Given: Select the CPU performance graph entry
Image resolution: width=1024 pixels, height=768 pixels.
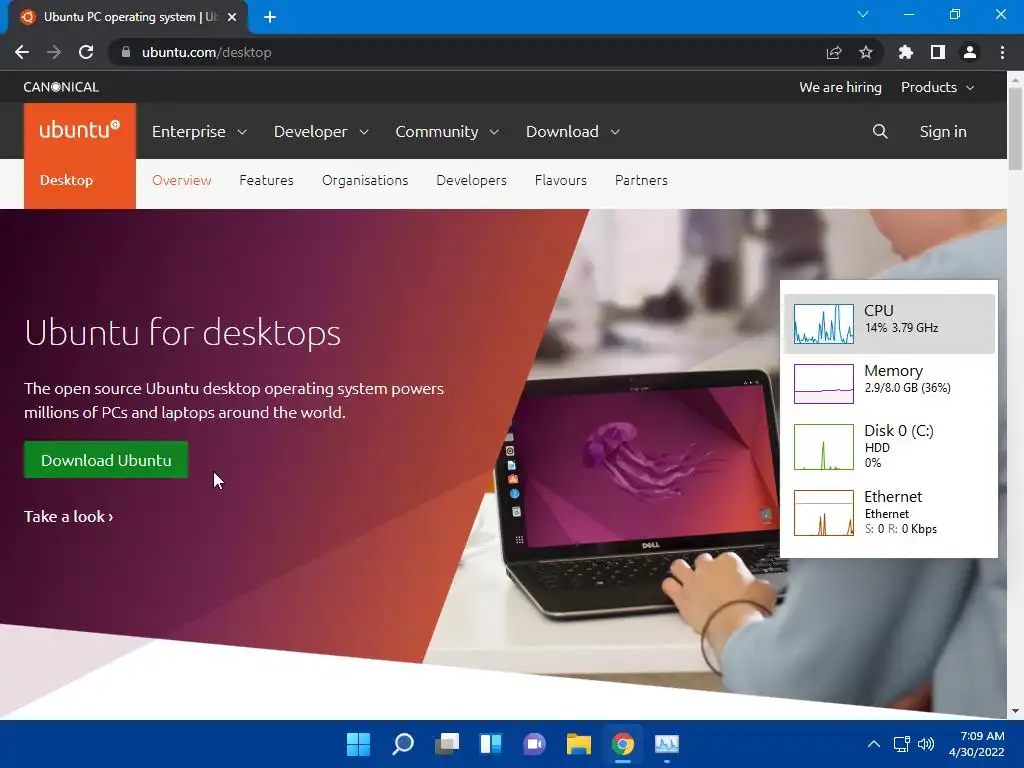Looking at the screenshot, I should point(889,323).
